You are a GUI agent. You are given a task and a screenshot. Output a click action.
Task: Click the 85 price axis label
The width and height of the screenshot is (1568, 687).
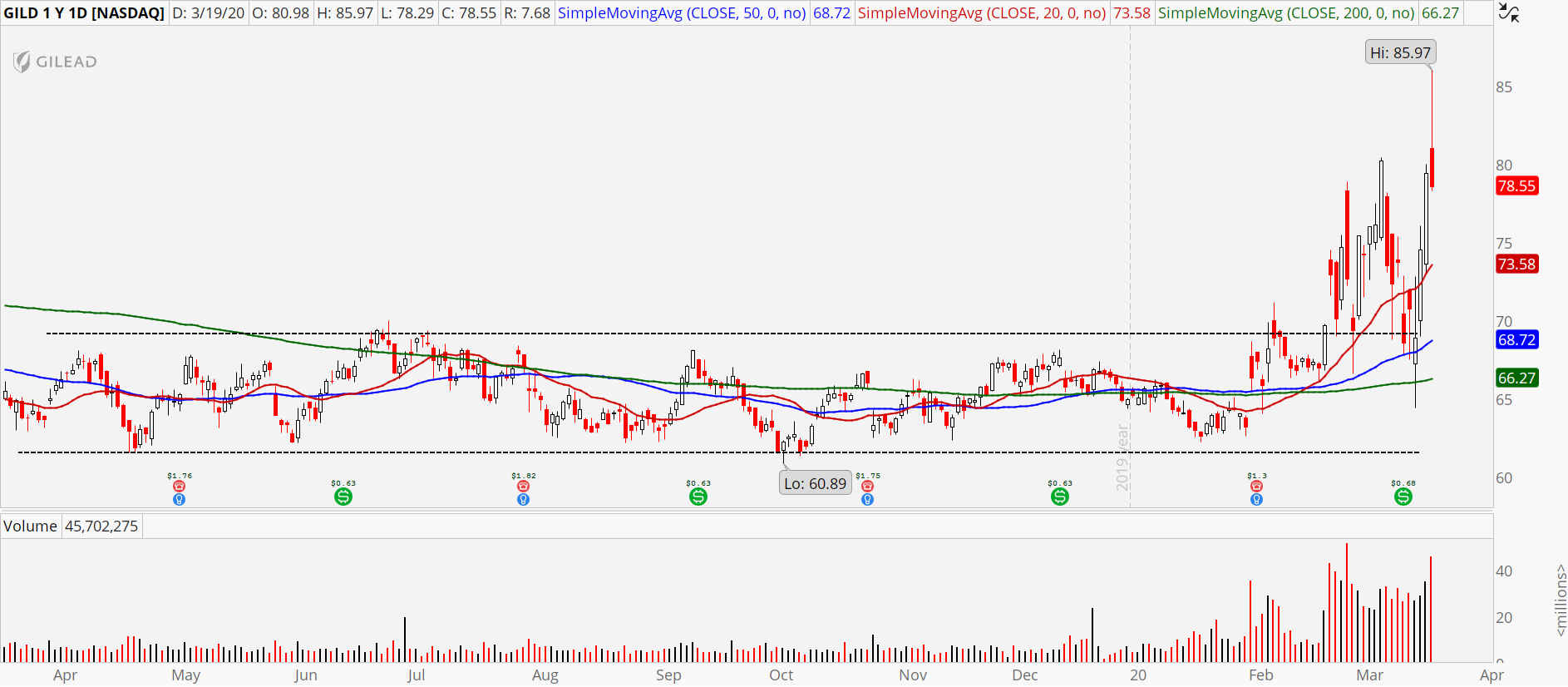pos(1504,87)
